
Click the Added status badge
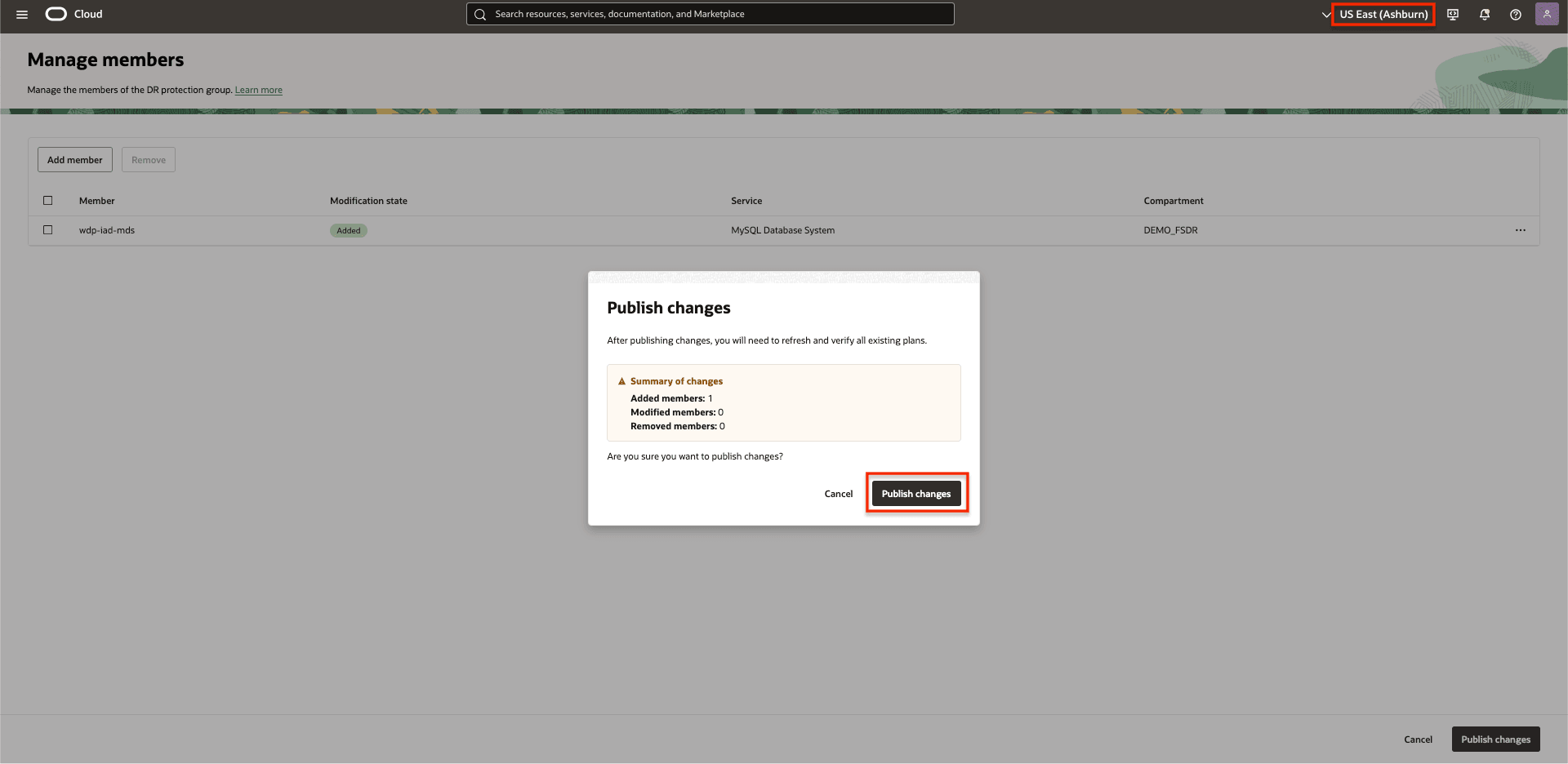coord(348,230)
